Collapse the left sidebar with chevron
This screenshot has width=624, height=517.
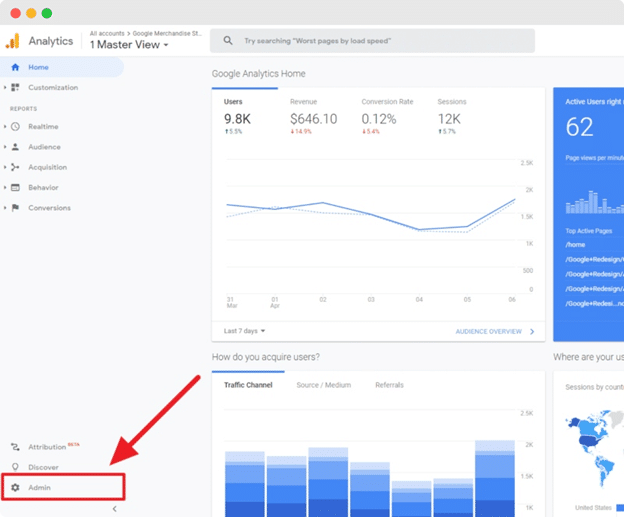pos(114,509)
